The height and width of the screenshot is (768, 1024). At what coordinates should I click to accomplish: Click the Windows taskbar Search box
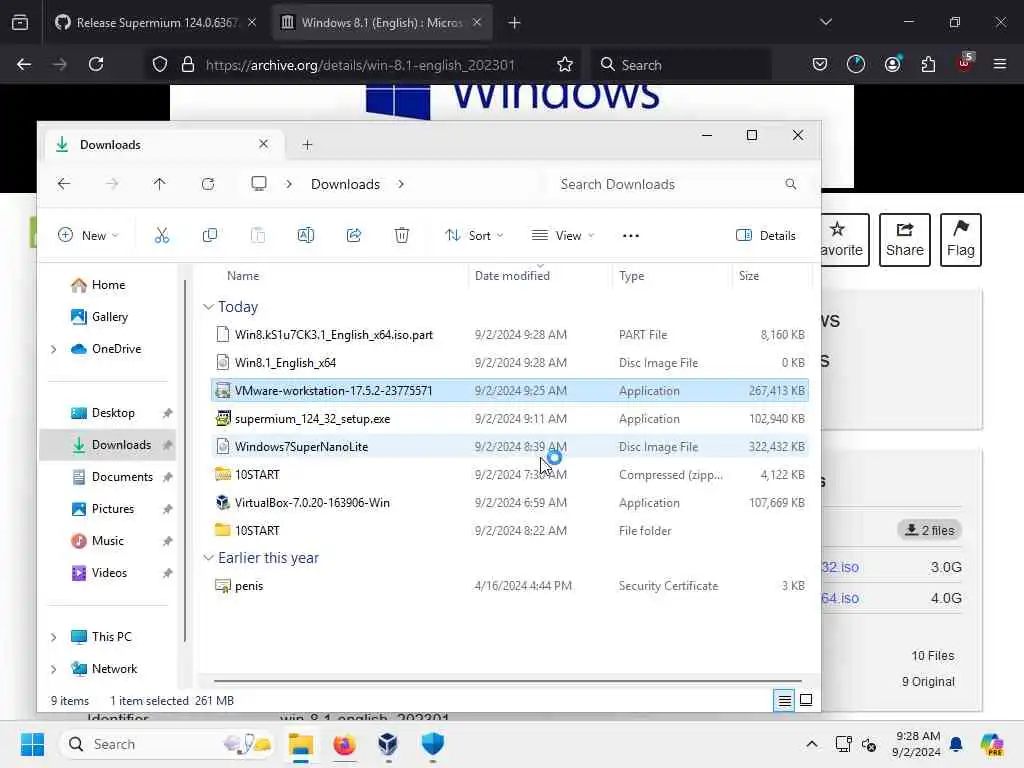167,744
